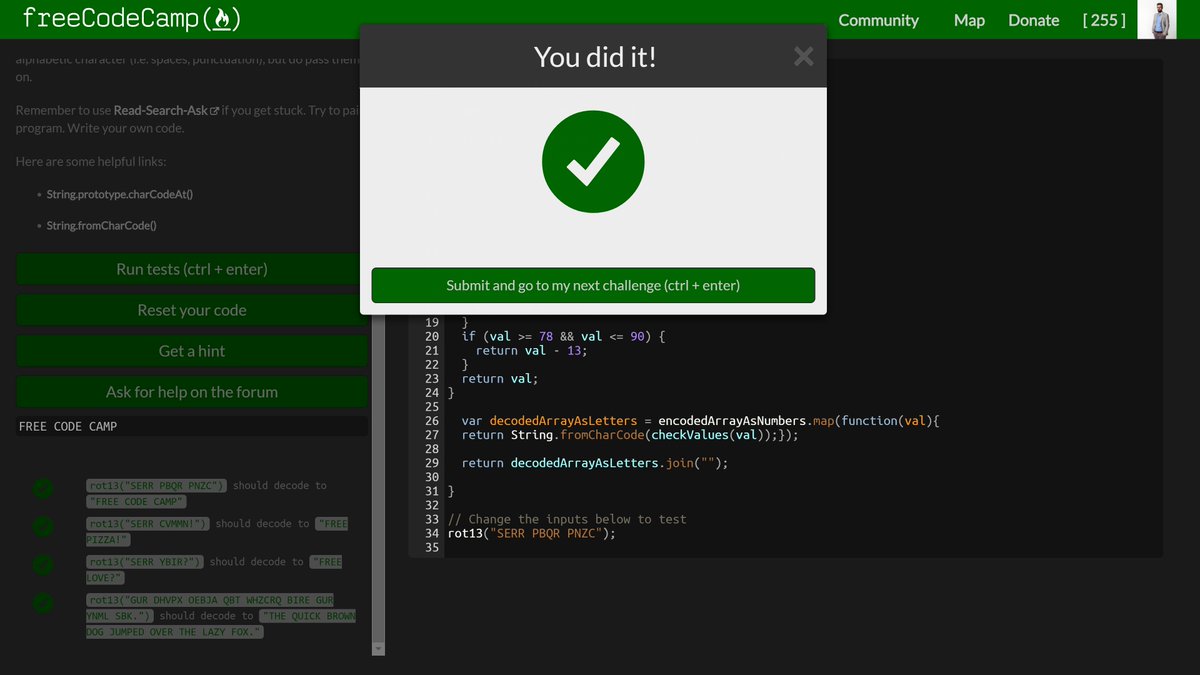Screen dimensions: 1200x675
Task: Click line number 29 in editor gutter
Action: (x=432, y=463)
